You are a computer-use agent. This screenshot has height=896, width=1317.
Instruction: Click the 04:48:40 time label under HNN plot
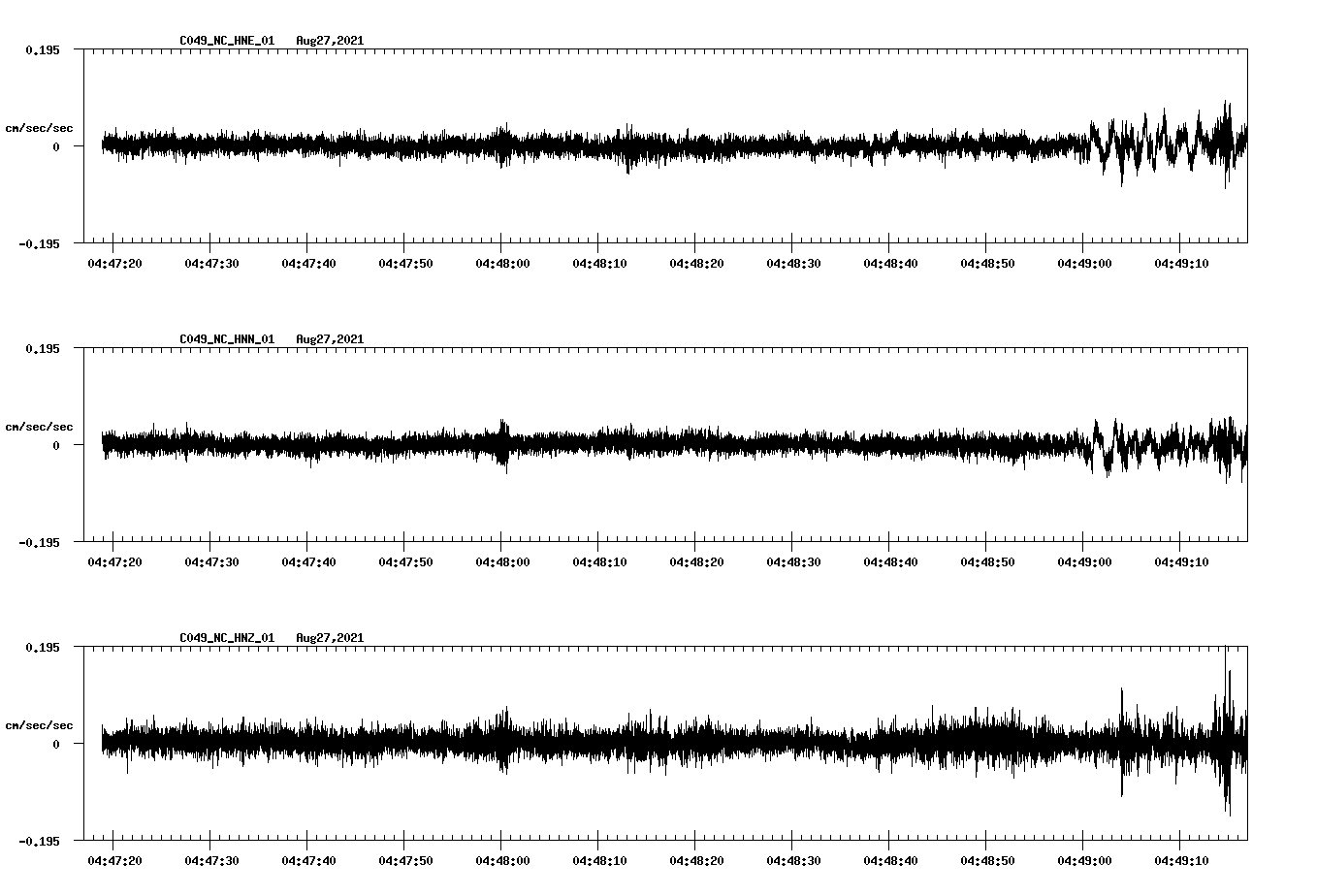[x=890, y=561]
